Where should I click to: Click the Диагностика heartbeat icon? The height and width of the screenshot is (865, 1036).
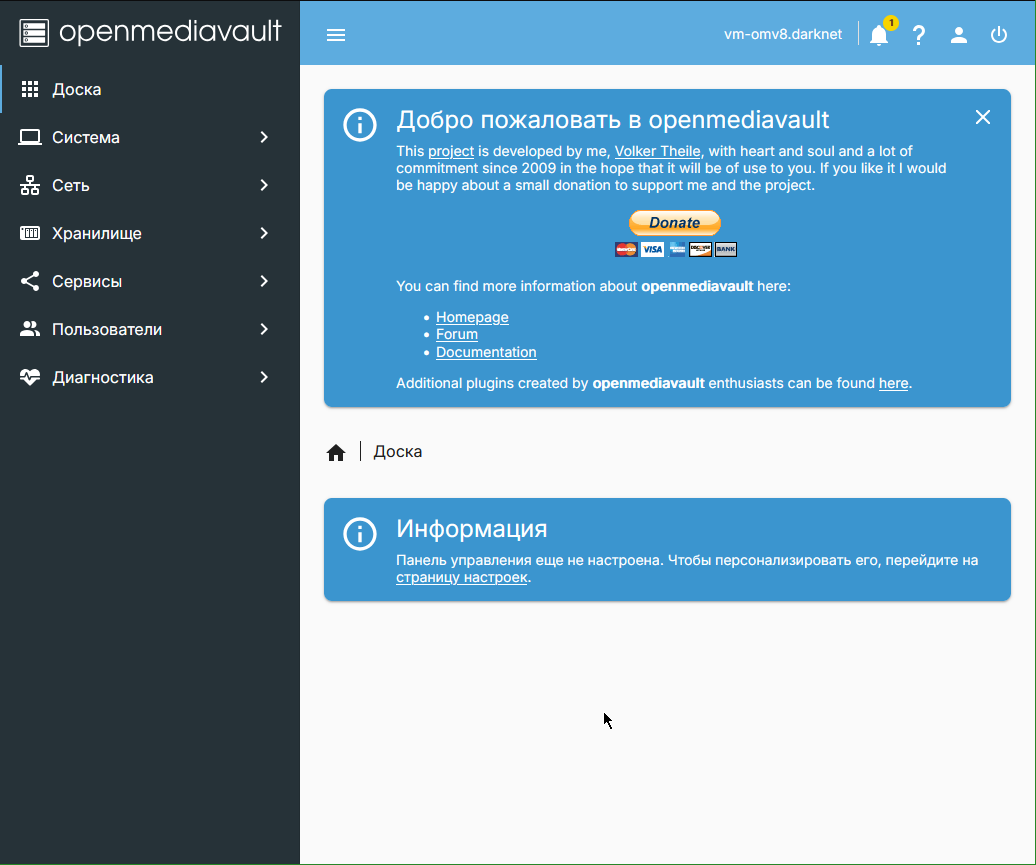click(x=30, y=377)
